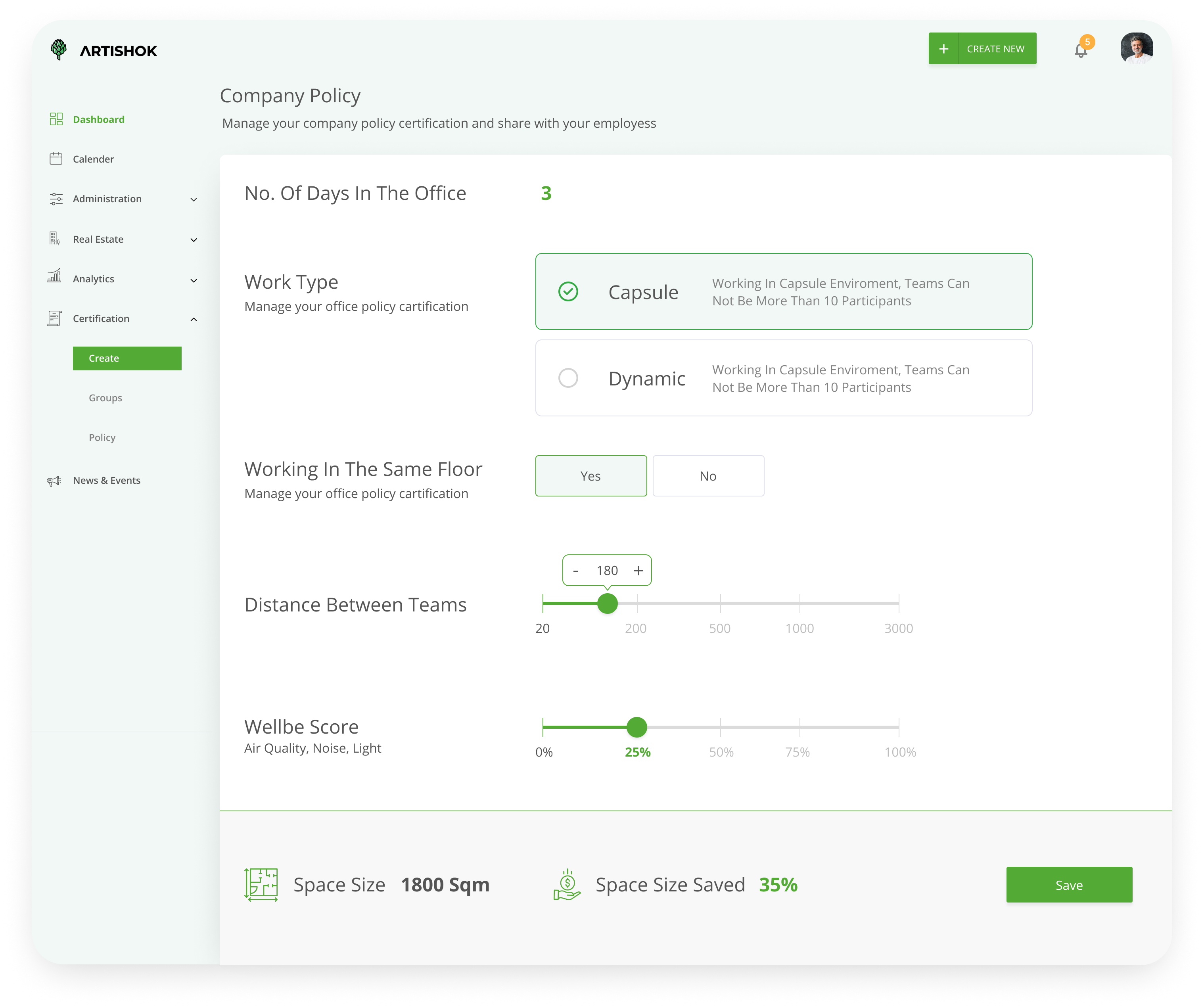Screen dimensions: 1204x1008
Task: Click the Space Size floor plan icon
Action: [x=261, y=885]
